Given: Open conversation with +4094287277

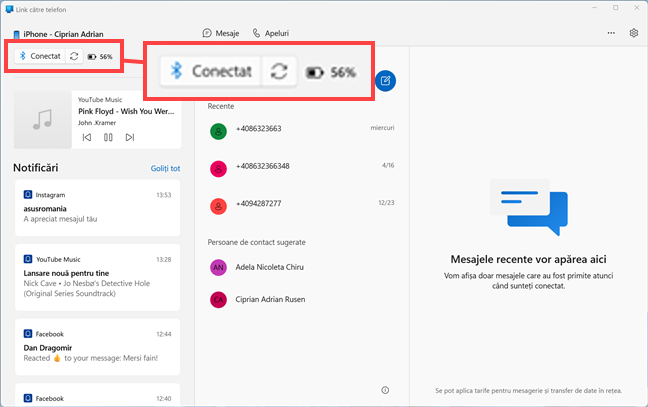Looking at the screenshot, I should click(x=302, y=206).
